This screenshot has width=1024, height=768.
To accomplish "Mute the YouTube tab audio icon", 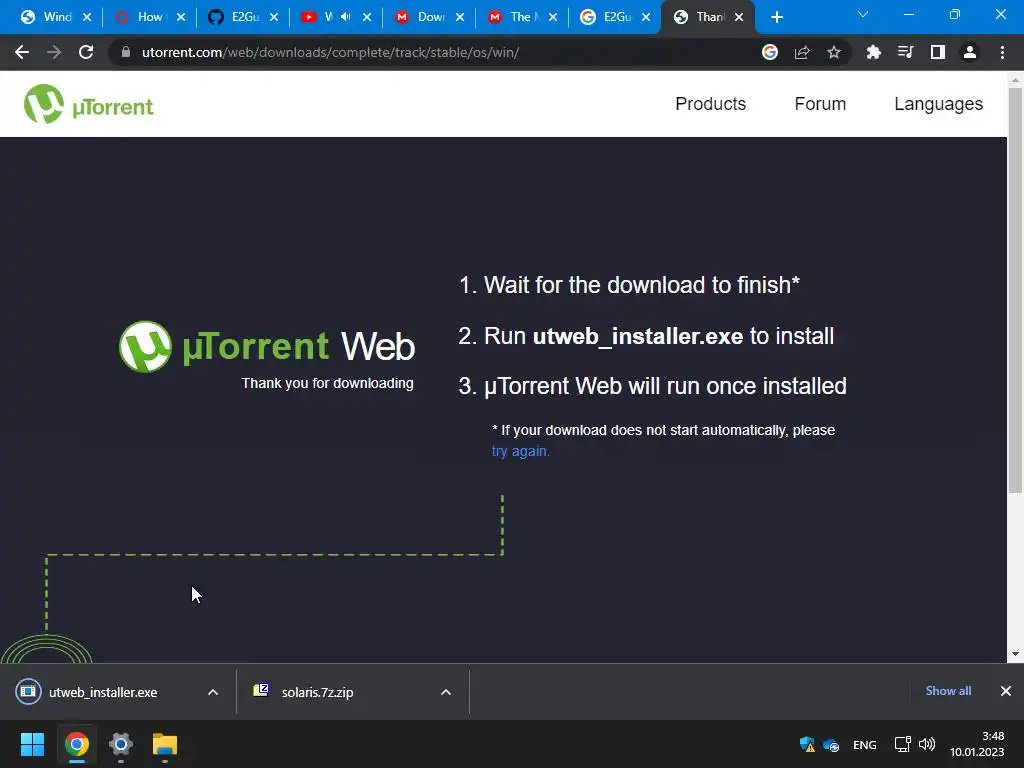I will [345, 17].
